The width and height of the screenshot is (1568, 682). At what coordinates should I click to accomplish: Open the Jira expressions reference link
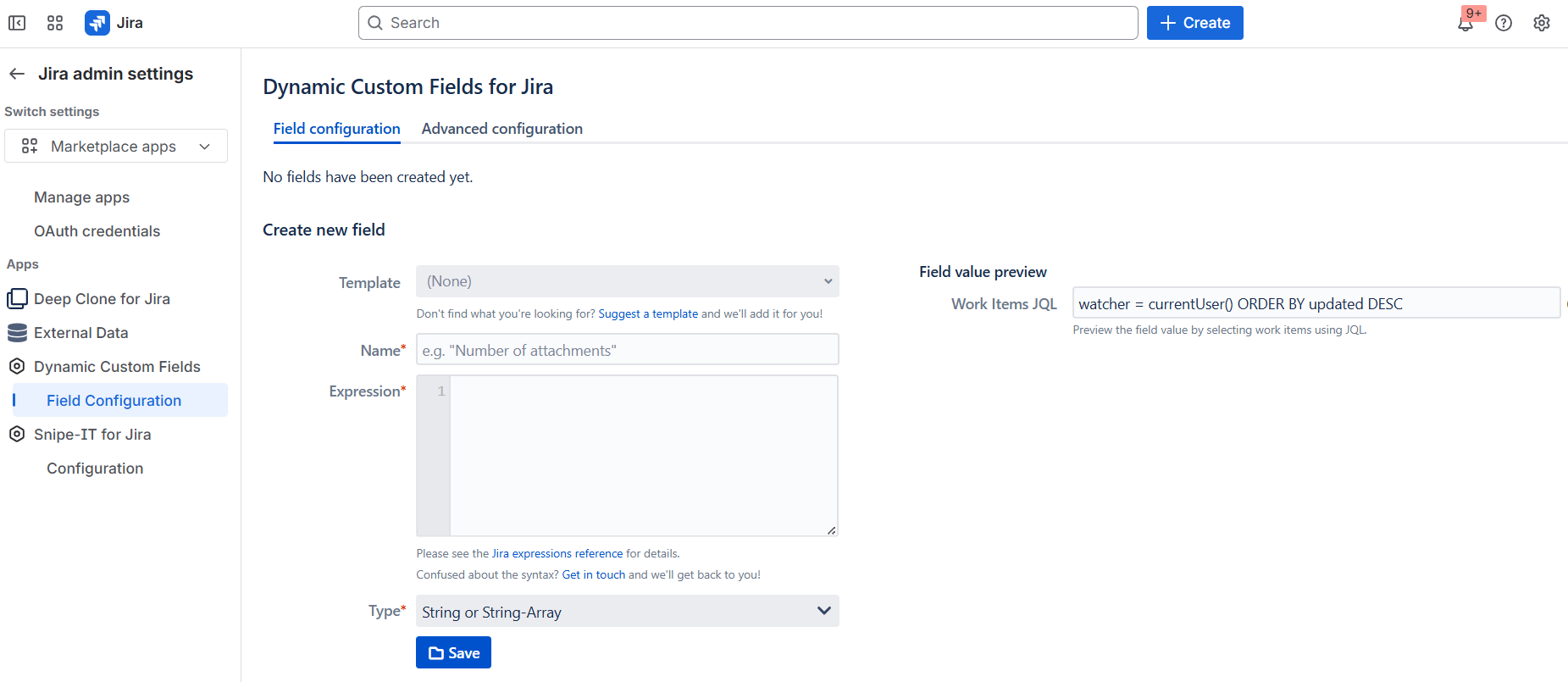pyautogui.click(x=557, y=553)
